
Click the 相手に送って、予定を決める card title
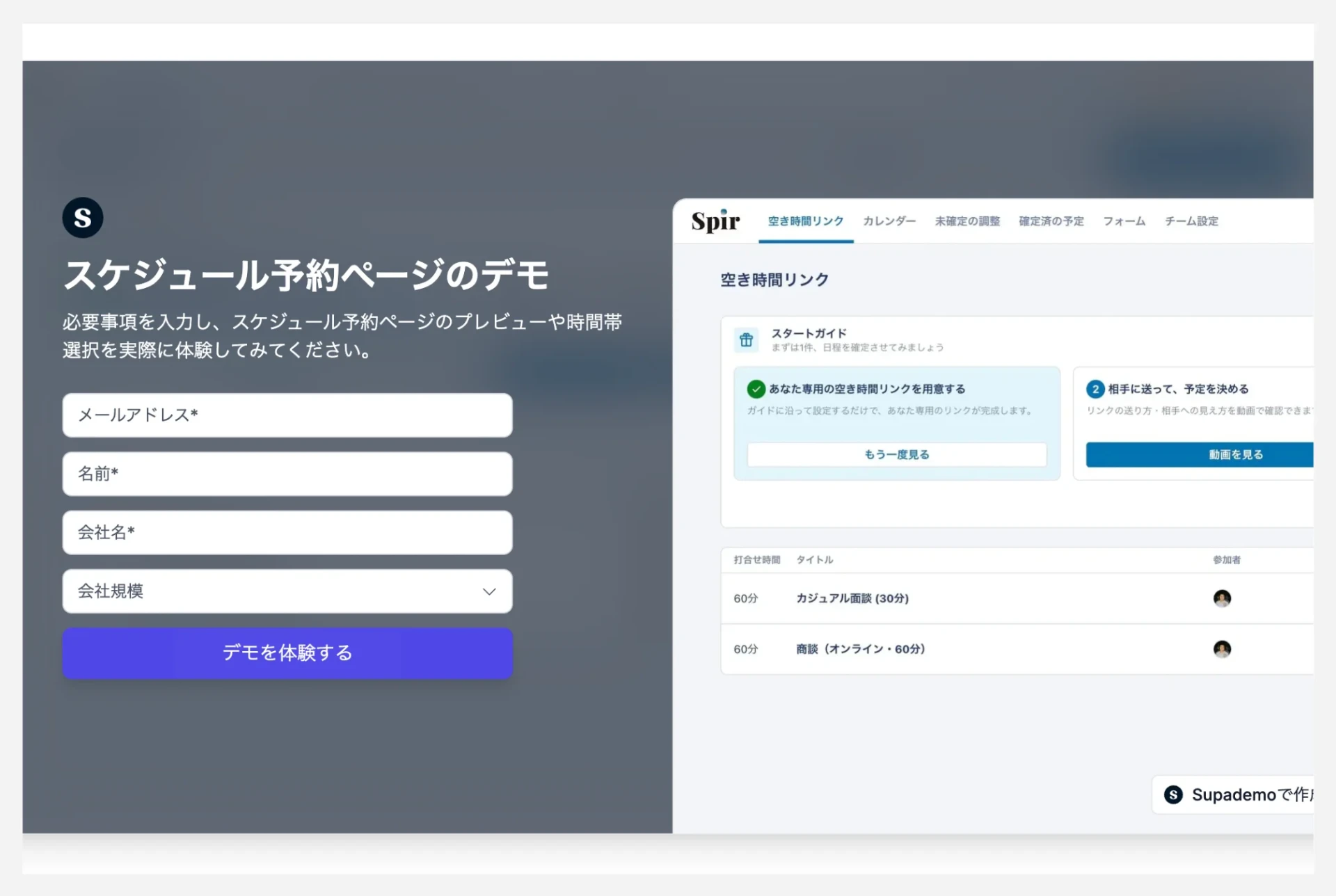coord(1178,389)
